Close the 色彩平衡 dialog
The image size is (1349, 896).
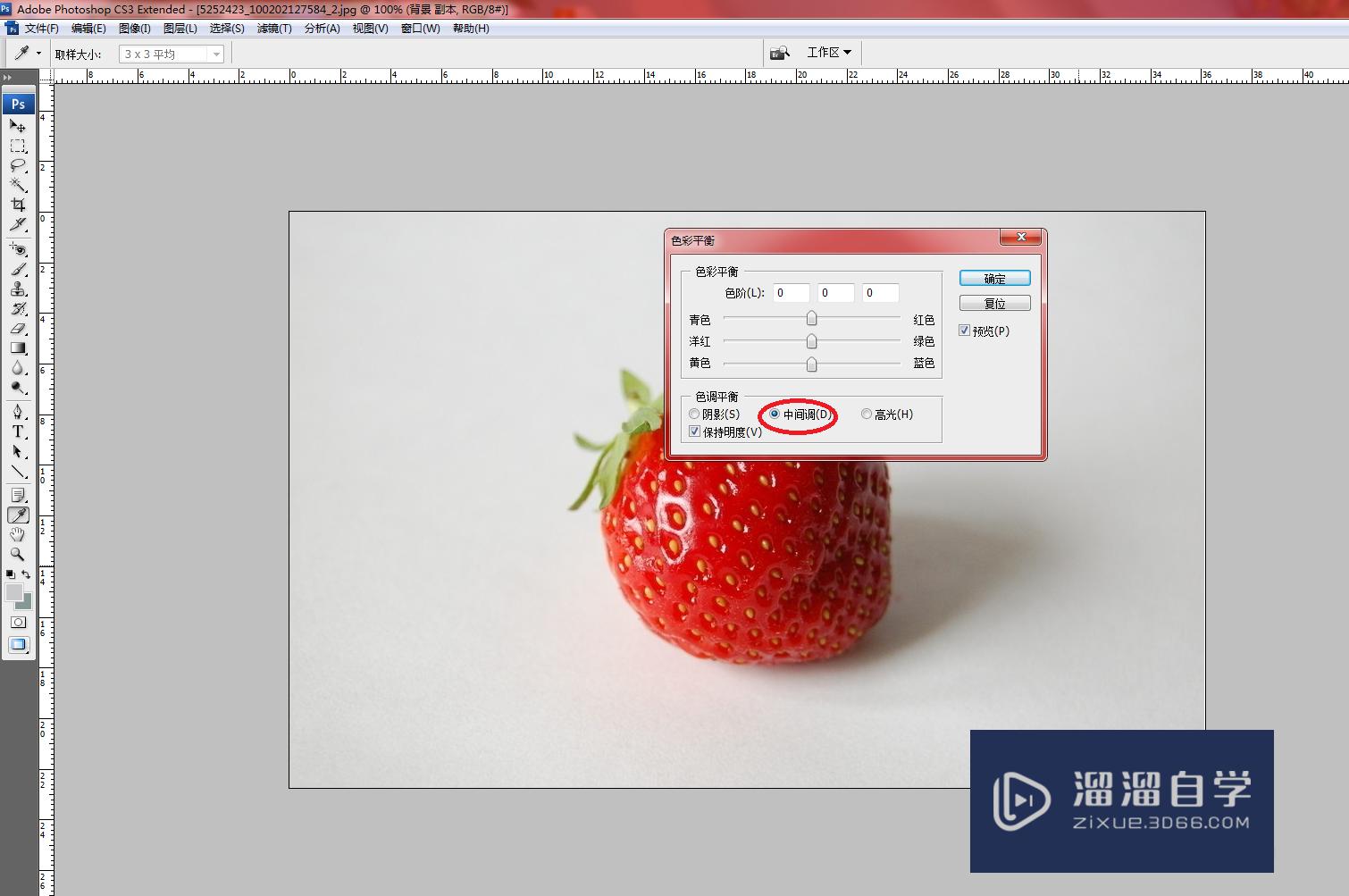coord(1020,237)
